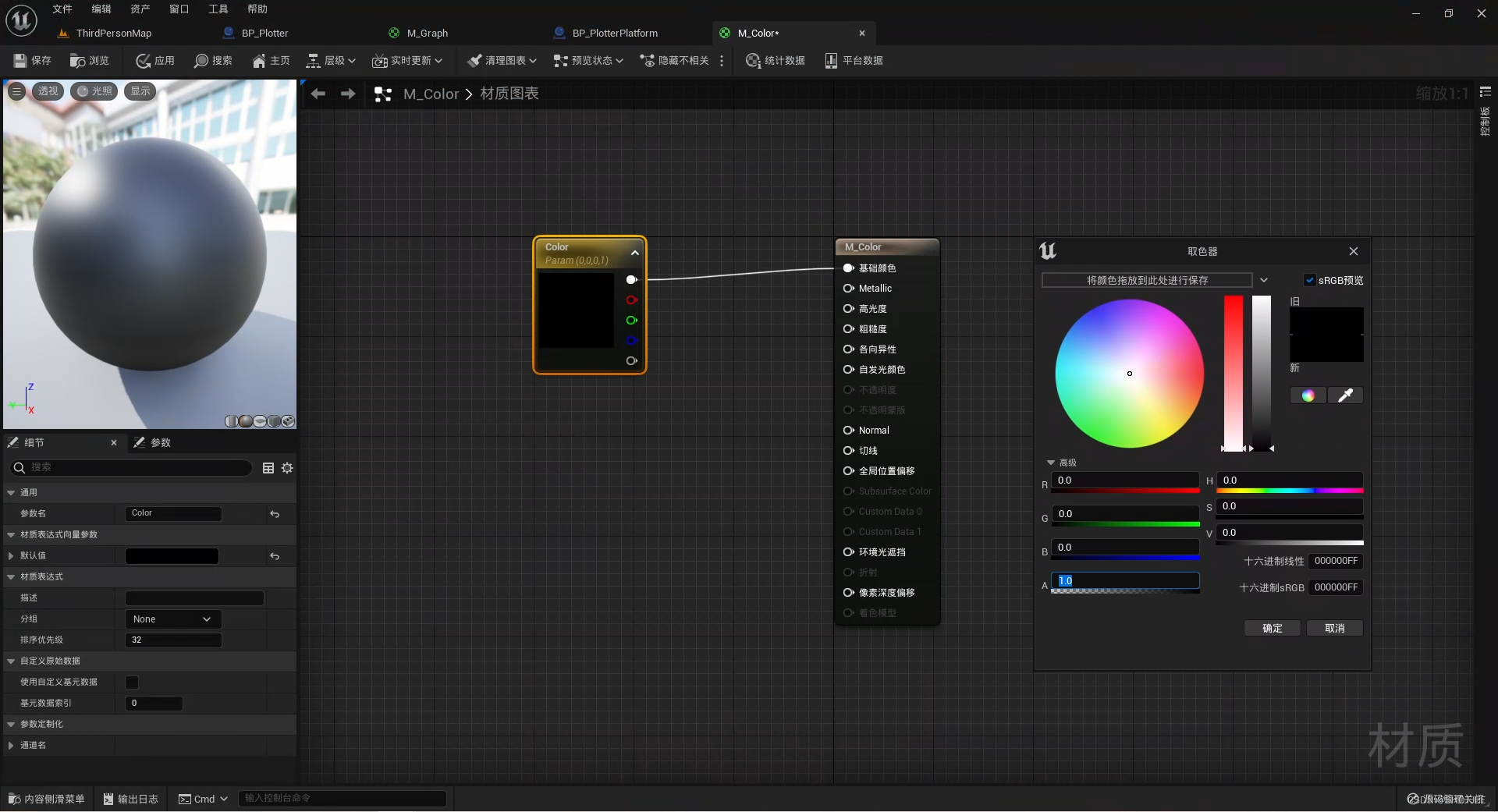Image resolution: width=1498 pixels, height=812 pixels.
Task: Open the 工具 menu
Action: 218,9
